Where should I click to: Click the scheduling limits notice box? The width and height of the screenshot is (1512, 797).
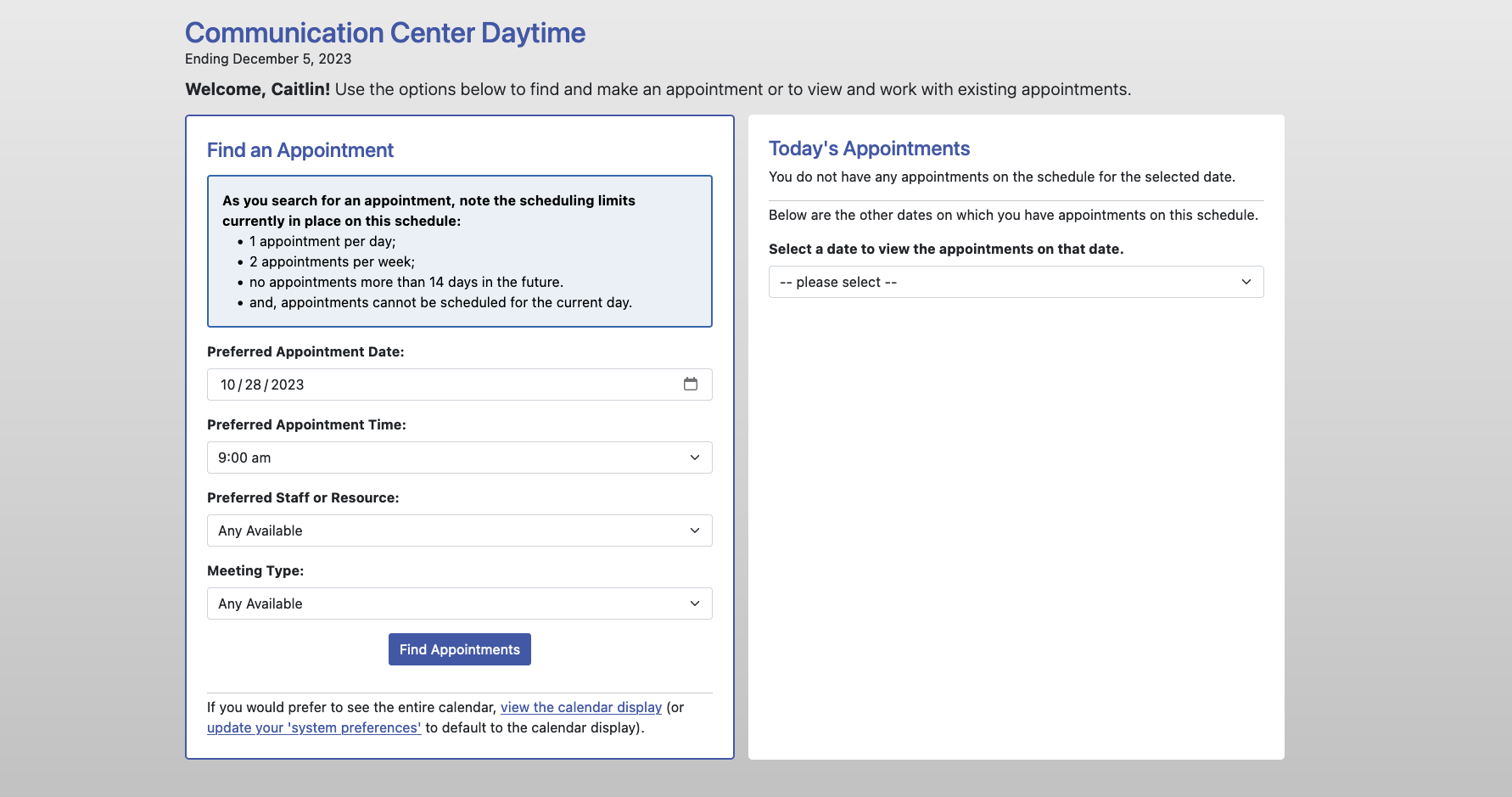coord(459,250)
